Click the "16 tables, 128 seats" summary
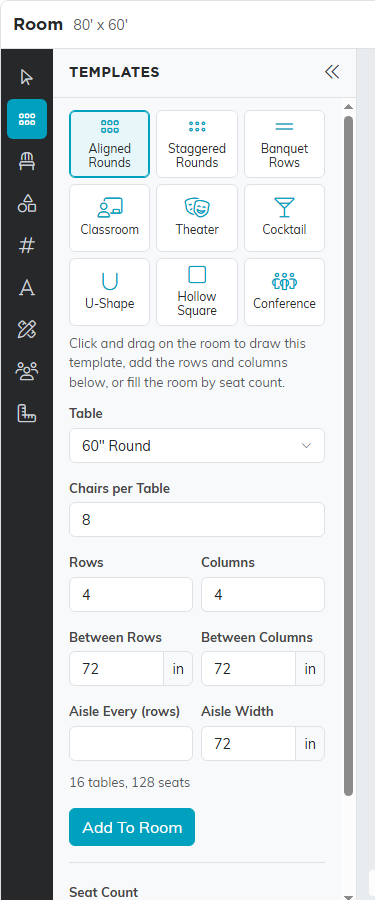 point(130,782)
